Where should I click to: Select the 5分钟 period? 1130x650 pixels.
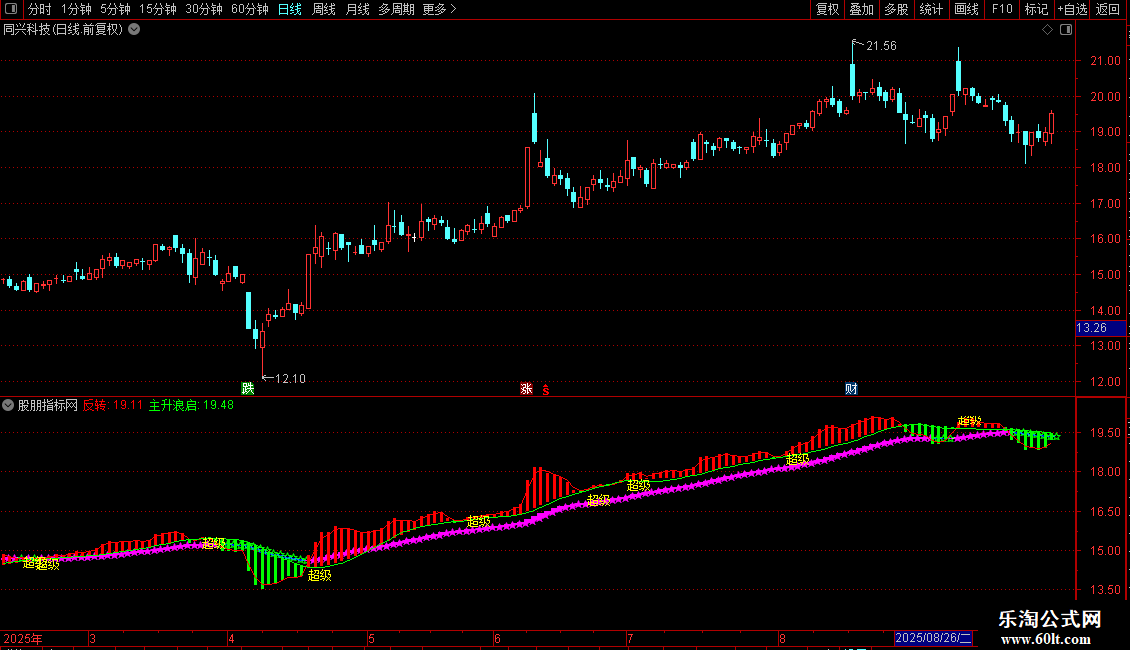pos(115,9)
